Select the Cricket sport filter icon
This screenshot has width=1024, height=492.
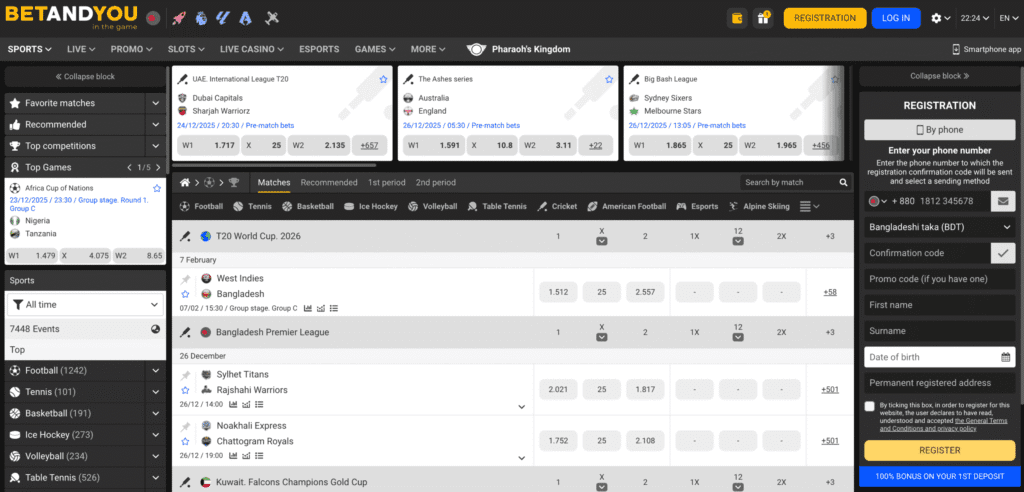coord(543,206)
